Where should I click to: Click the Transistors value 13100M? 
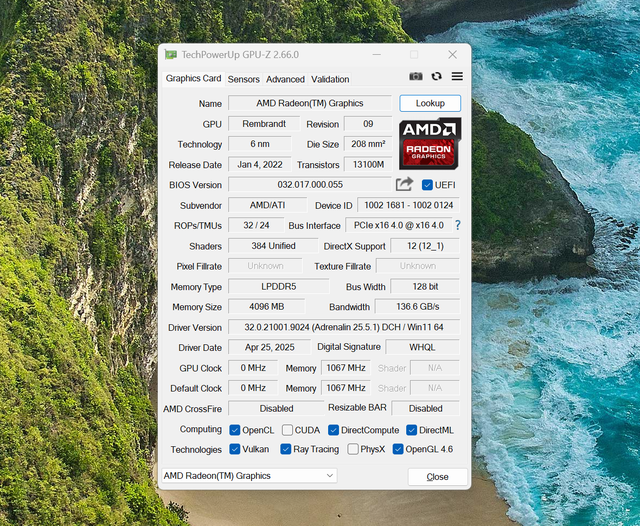tap(368, 164)
